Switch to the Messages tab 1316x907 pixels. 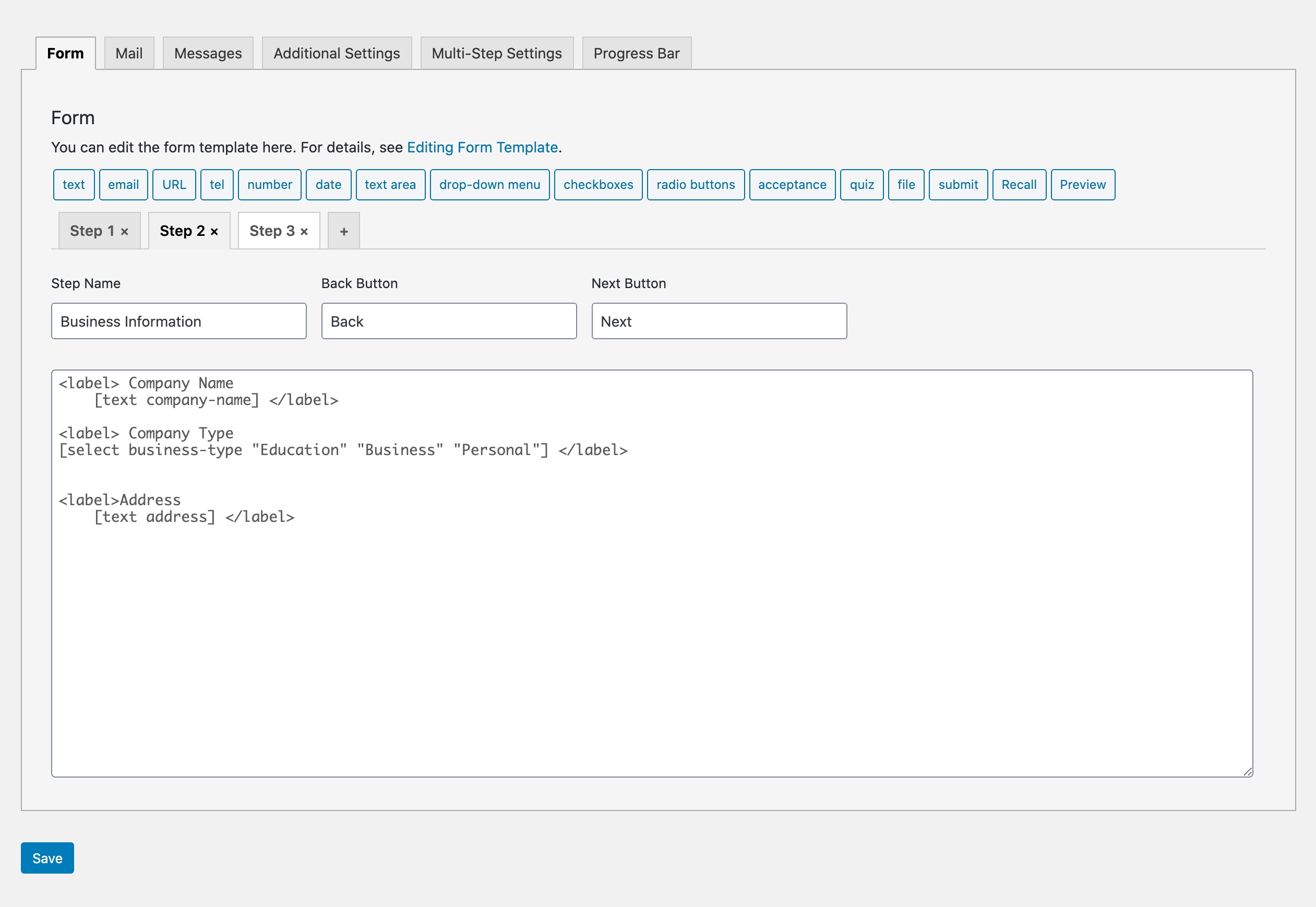(207, 52)
